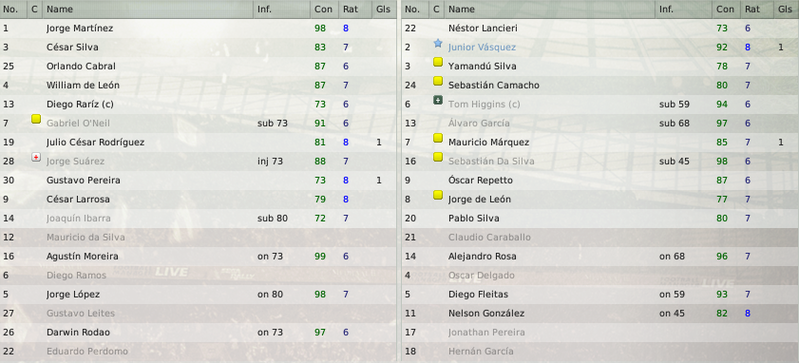The height and width of the screenshot is (363, 799).
Task: Select Agustín Moreira substitute row
Action: pyautogui.click(x=198, y=256)
